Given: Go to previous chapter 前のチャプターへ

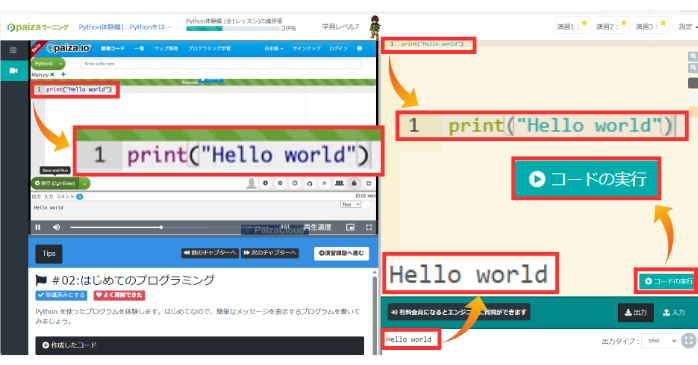Looking at the screenshot, I should point(210,253).
